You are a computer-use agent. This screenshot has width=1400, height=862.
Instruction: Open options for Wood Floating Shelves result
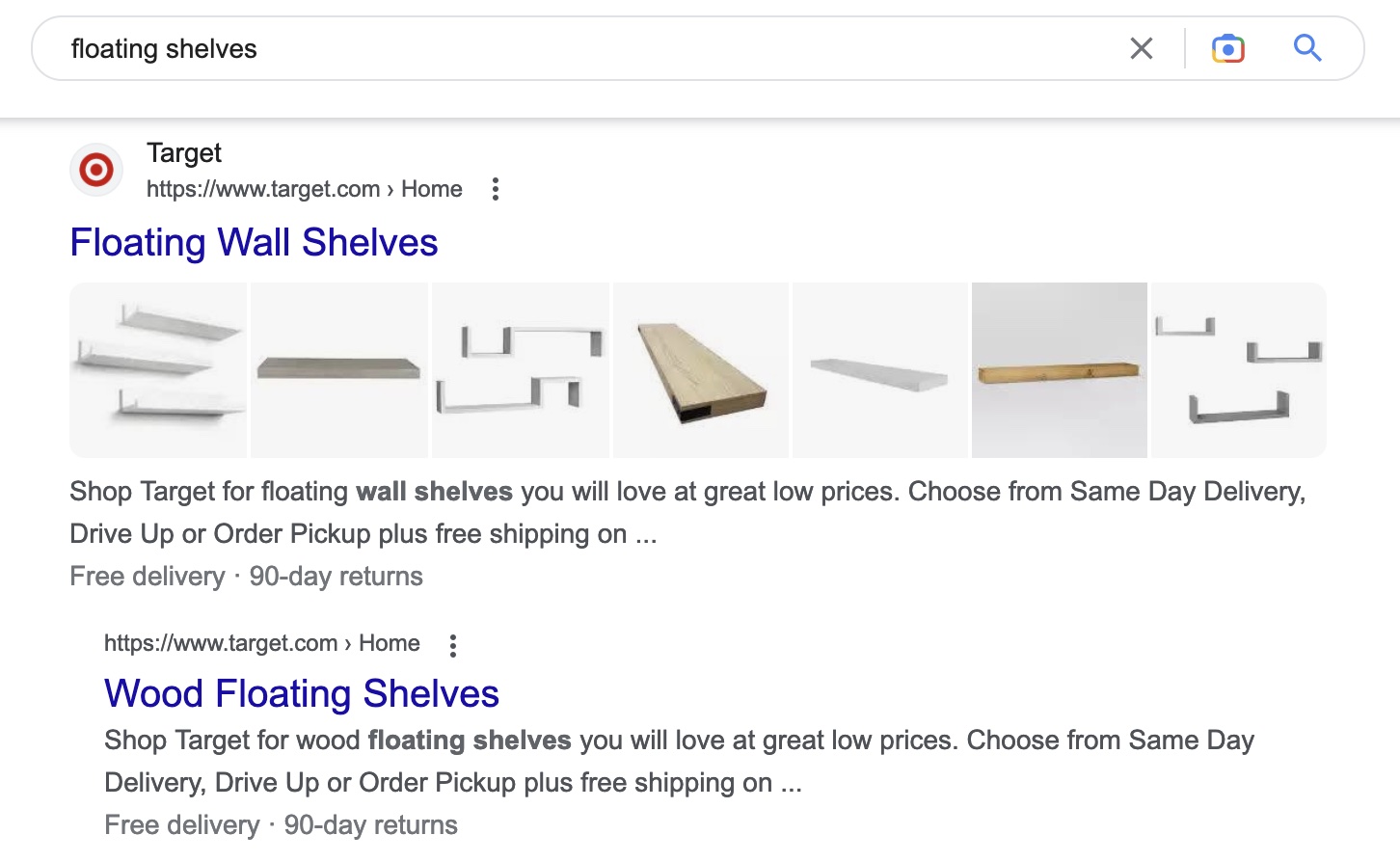[x=452, y=645]
